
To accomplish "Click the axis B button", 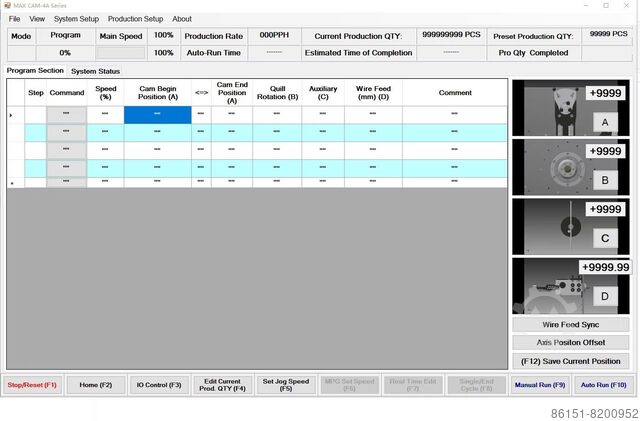I will tap(604, 180).
